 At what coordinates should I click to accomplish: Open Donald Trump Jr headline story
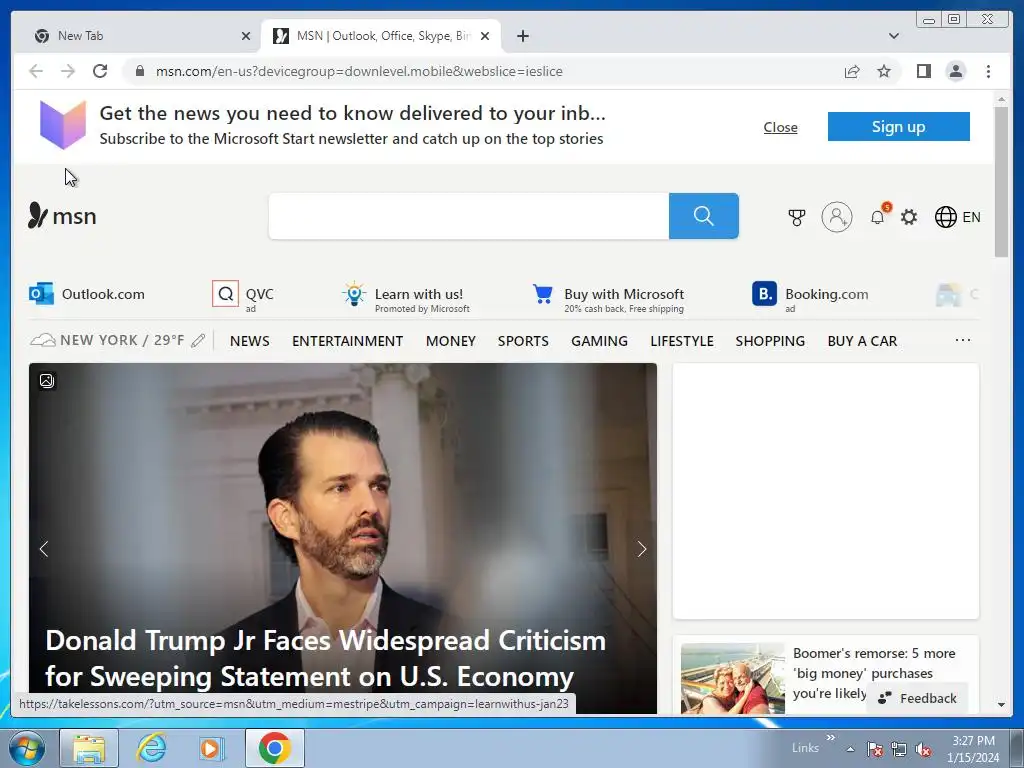[x=325, y=658]
